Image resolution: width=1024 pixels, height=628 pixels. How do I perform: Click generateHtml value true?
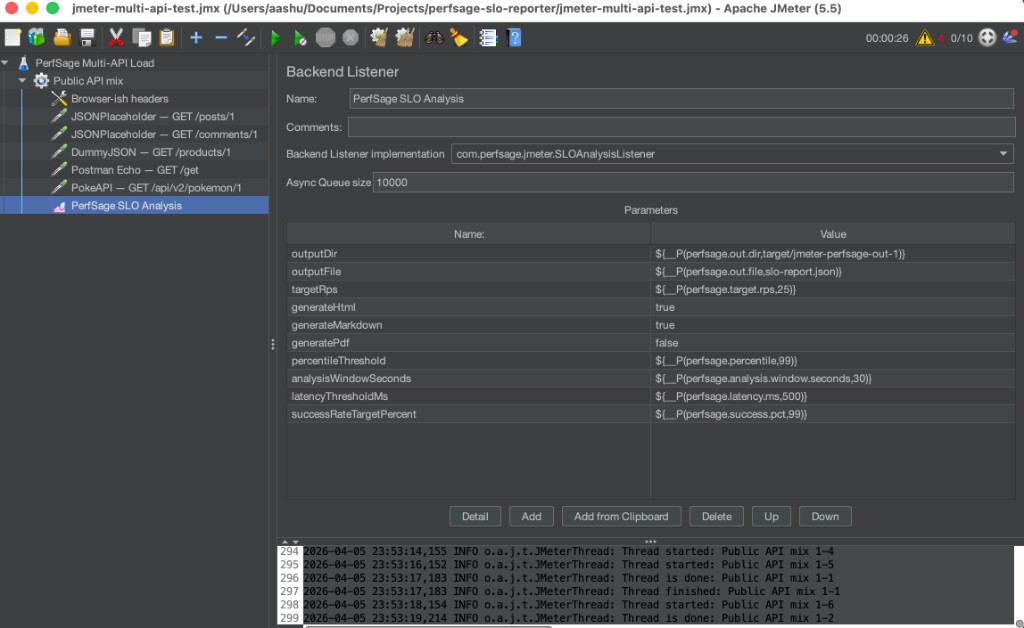(x=833, y=307)
